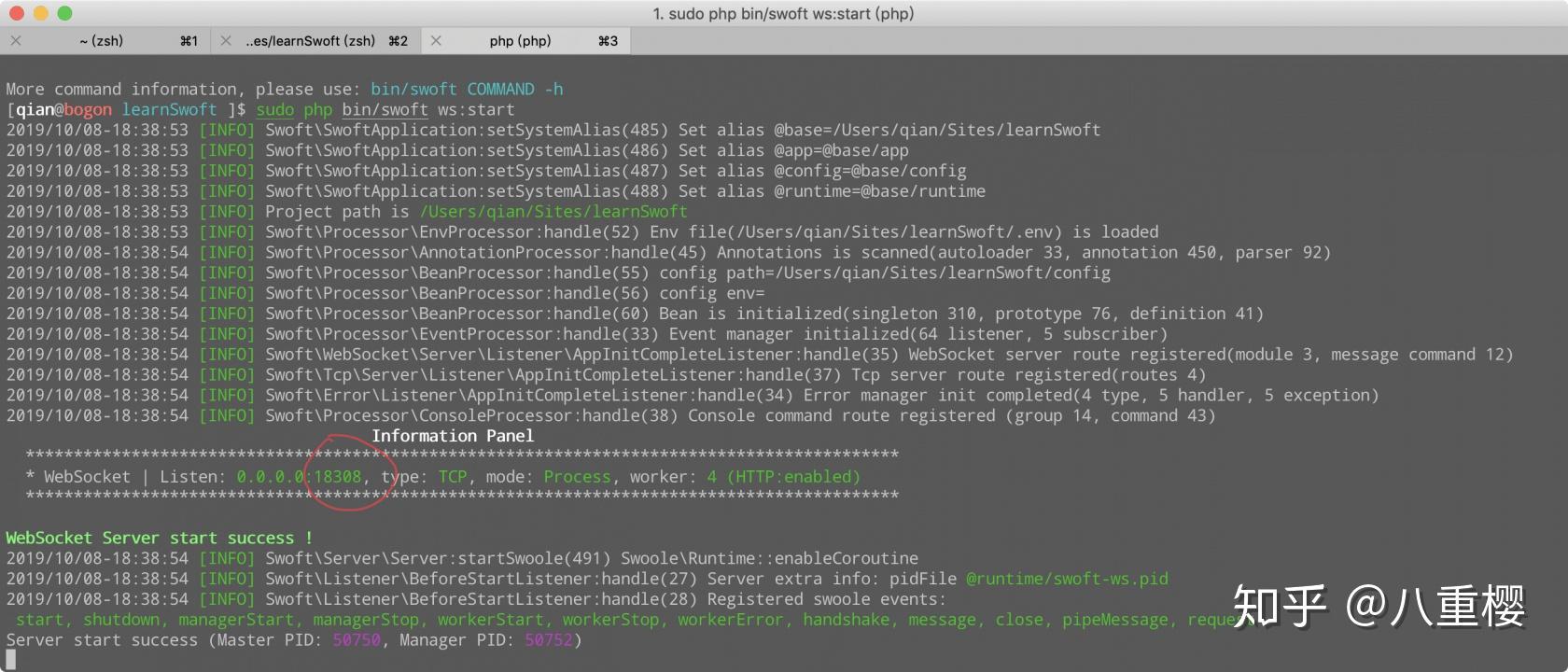Click the window title "sudo php bin/swoft ws:start"
1568x672 pixels.
tap(783, 14)
